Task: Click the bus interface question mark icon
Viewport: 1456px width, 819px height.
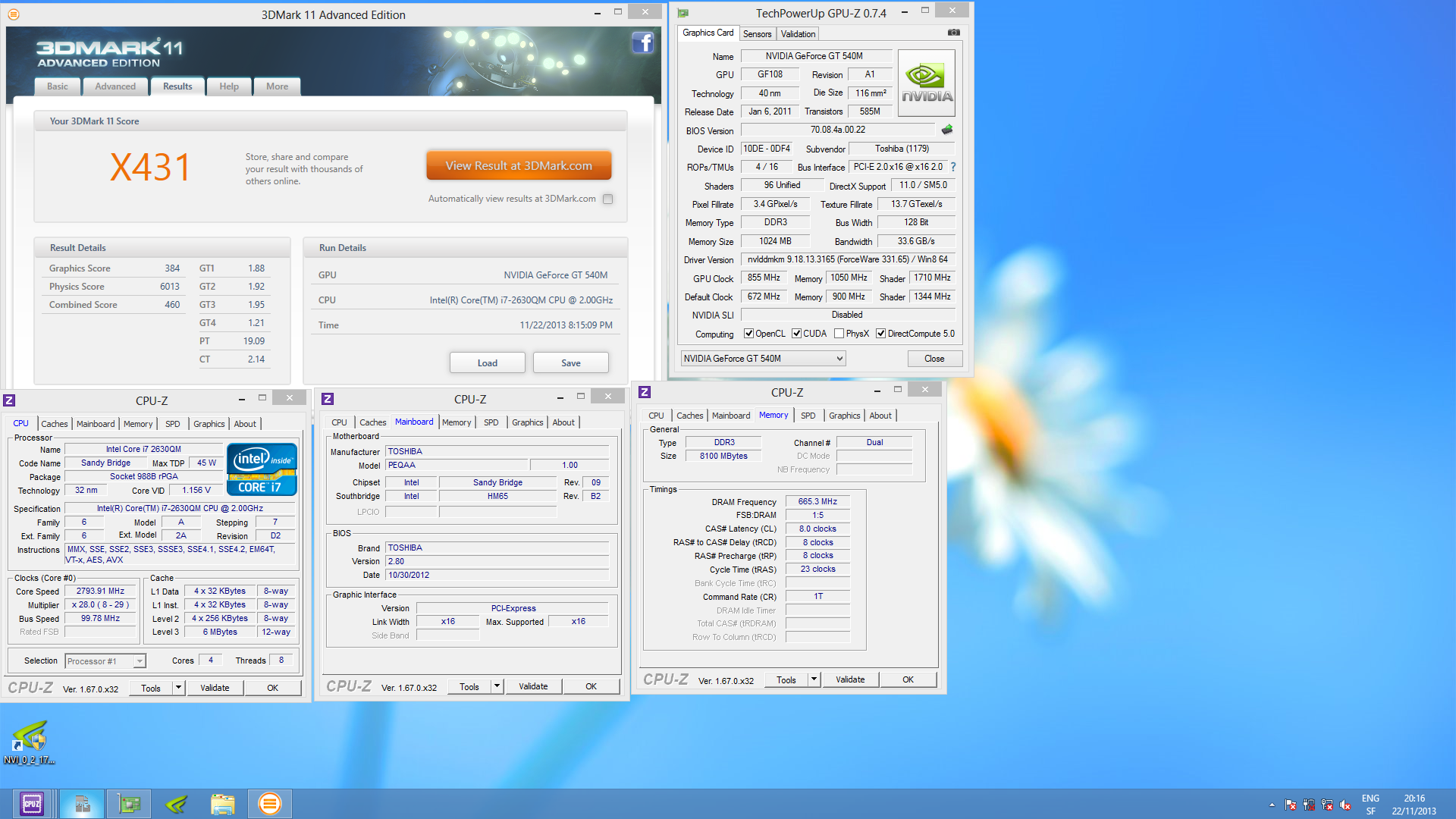Action: pyautogui.click(x=953, y=167)
